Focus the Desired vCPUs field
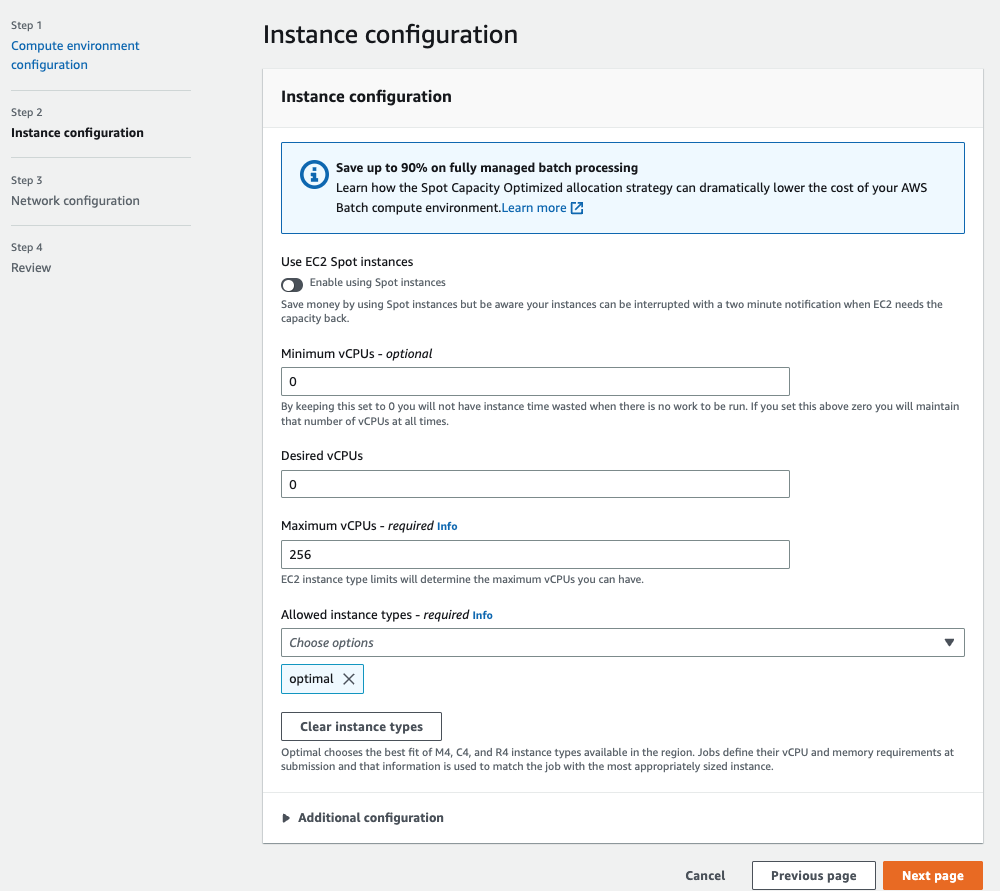Image resolution: width=1000 pixels, height=891 pixels. 535,484
